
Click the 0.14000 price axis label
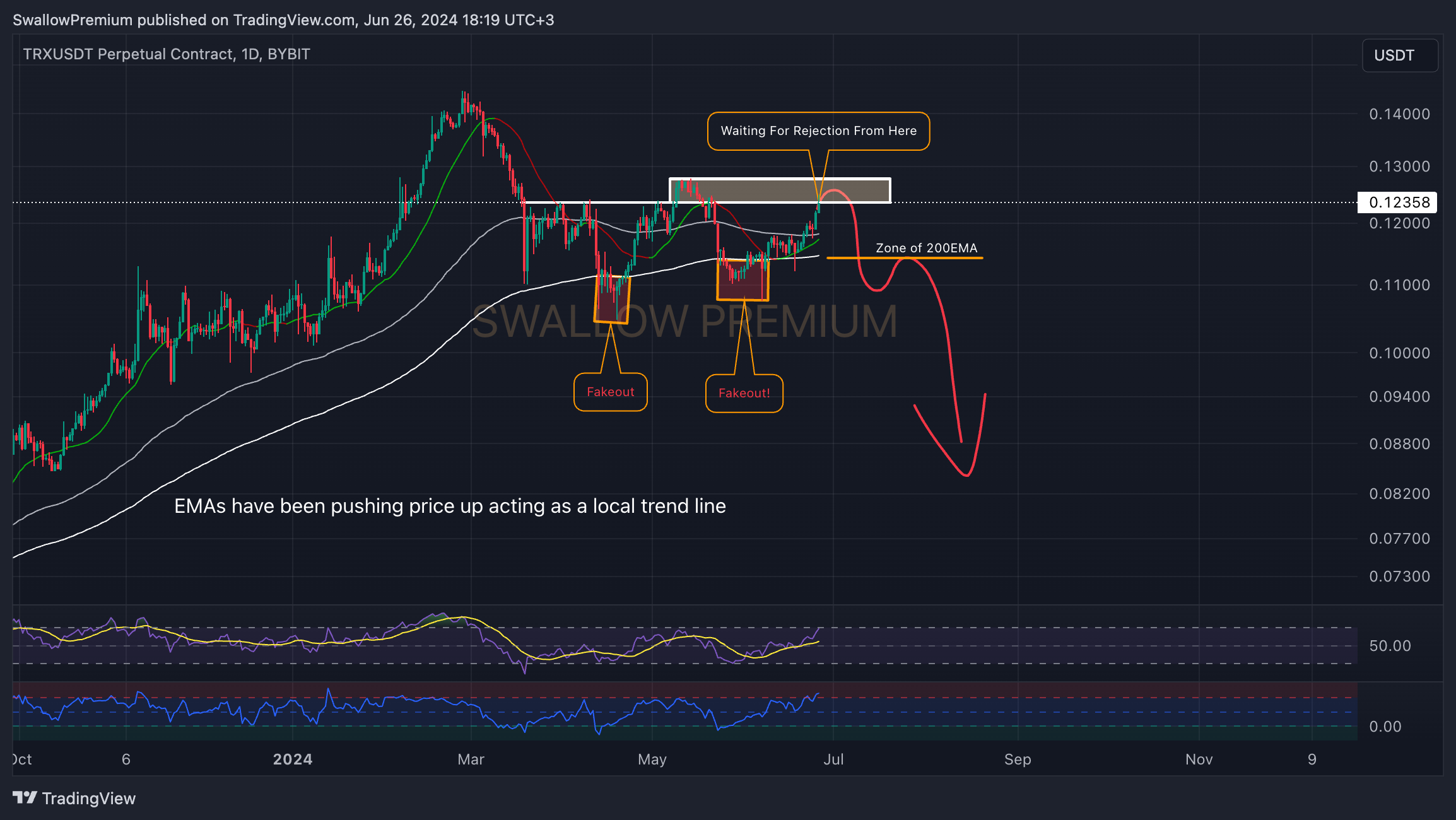click(1399, 114)
